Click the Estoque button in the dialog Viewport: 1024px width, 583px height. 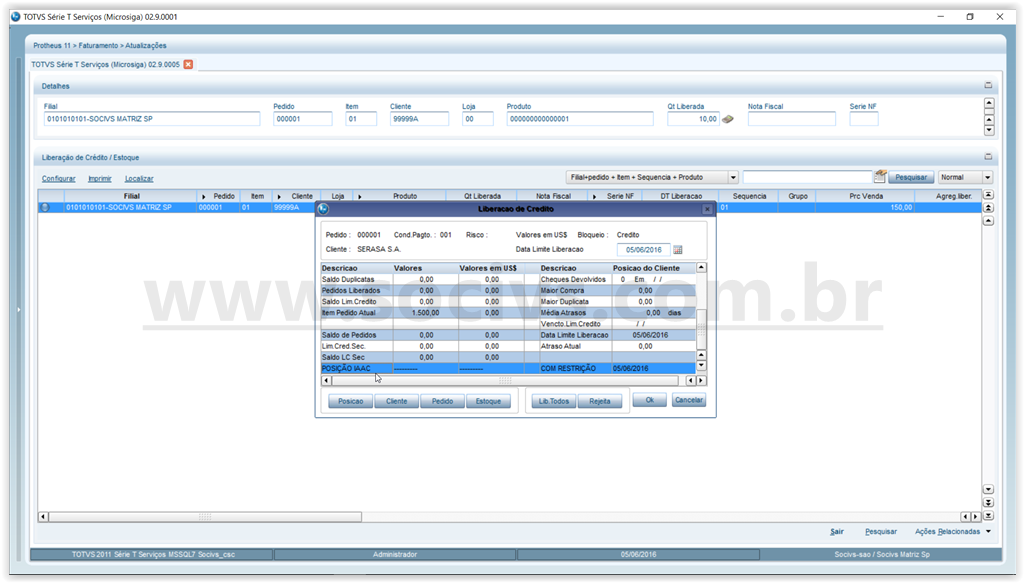pyautogui.click(x=488, y=401)
